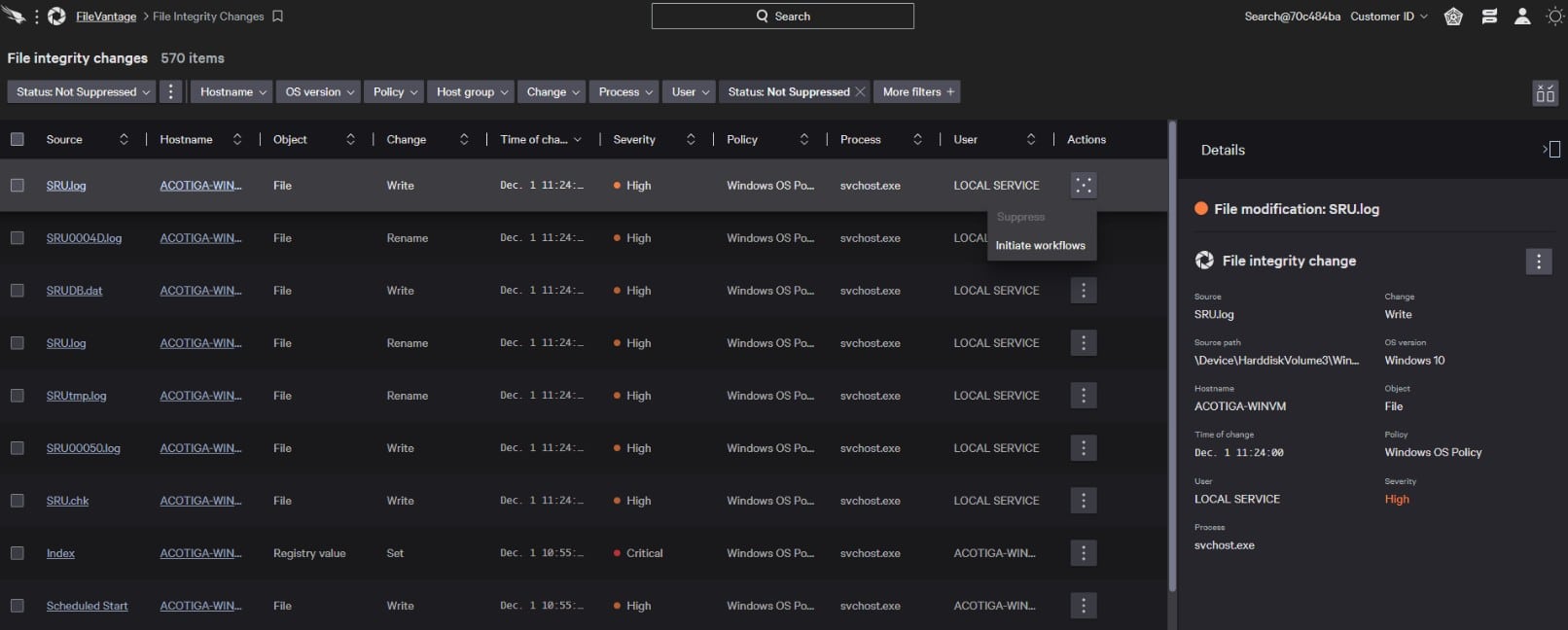Check the SRU00050.log row checkbox
The width and height of the screenshot is (1568, 630).
tap(18, 448)
